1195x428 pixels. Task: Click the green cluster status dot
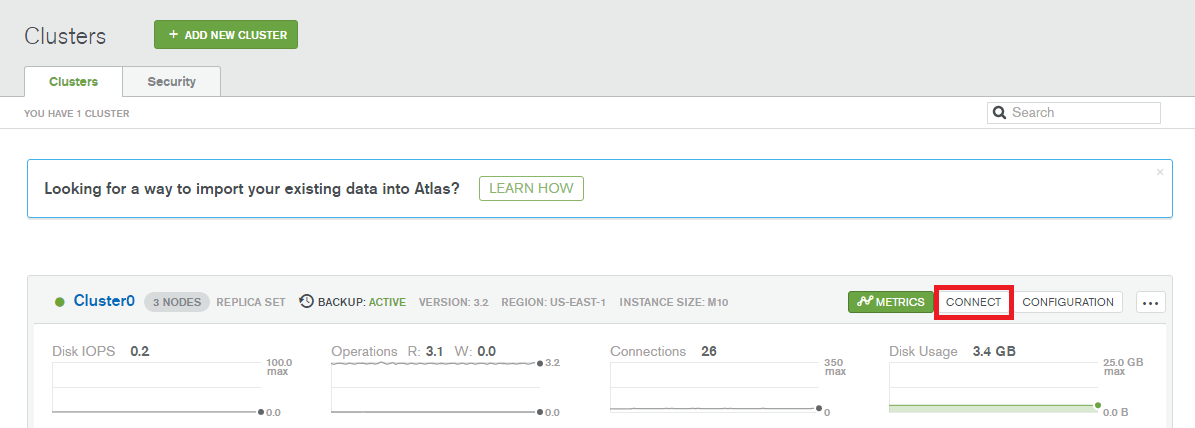tap(60, 302)
